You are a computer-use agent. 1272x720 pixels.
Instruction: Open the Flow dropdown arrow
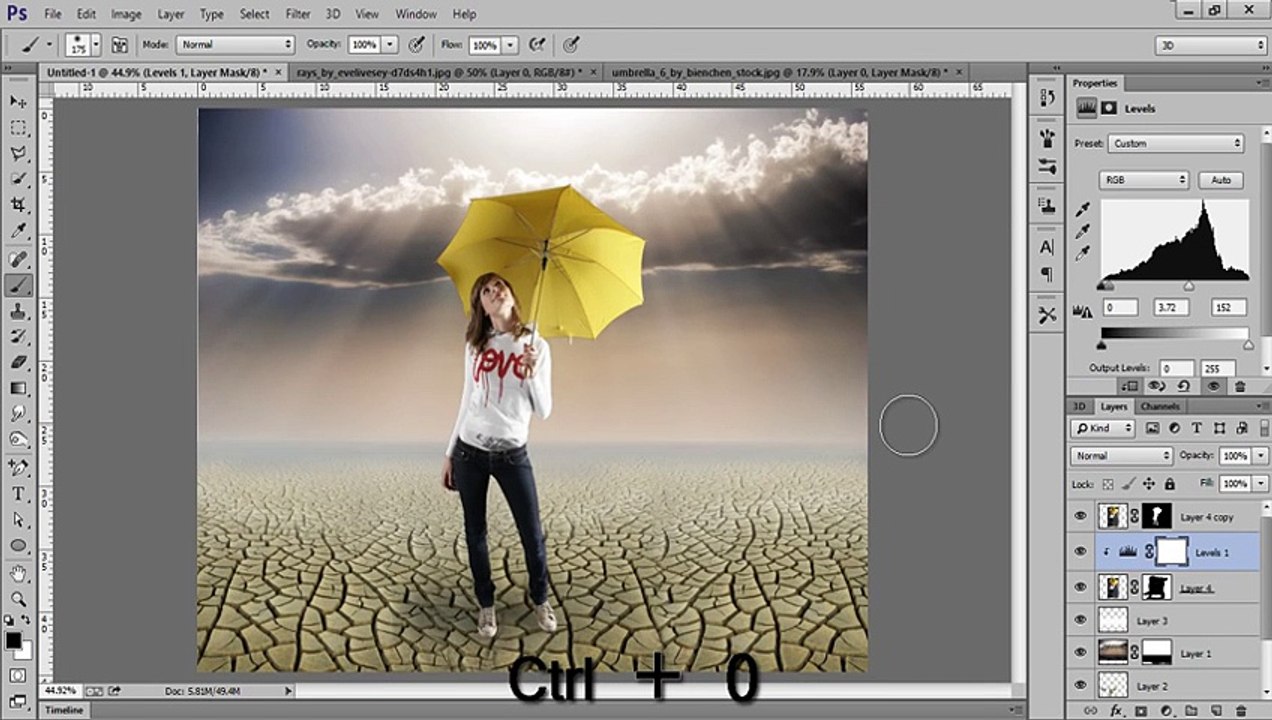510,45
